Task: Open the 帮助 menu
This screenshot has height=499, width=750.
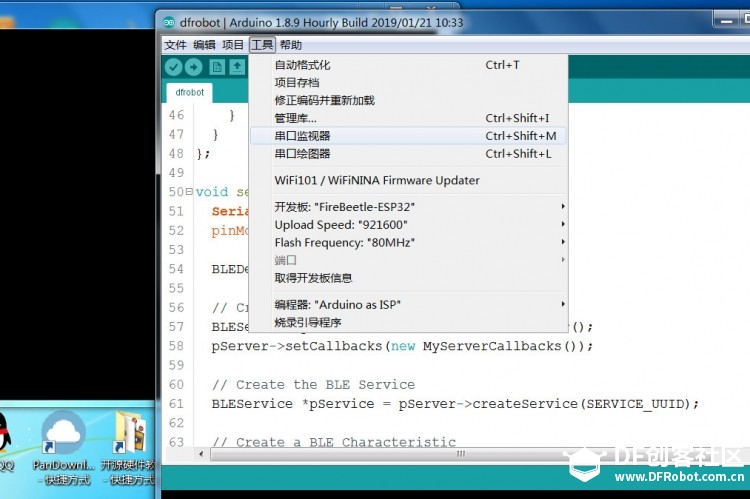Action: pyautogui.click(x=291, y=45)
